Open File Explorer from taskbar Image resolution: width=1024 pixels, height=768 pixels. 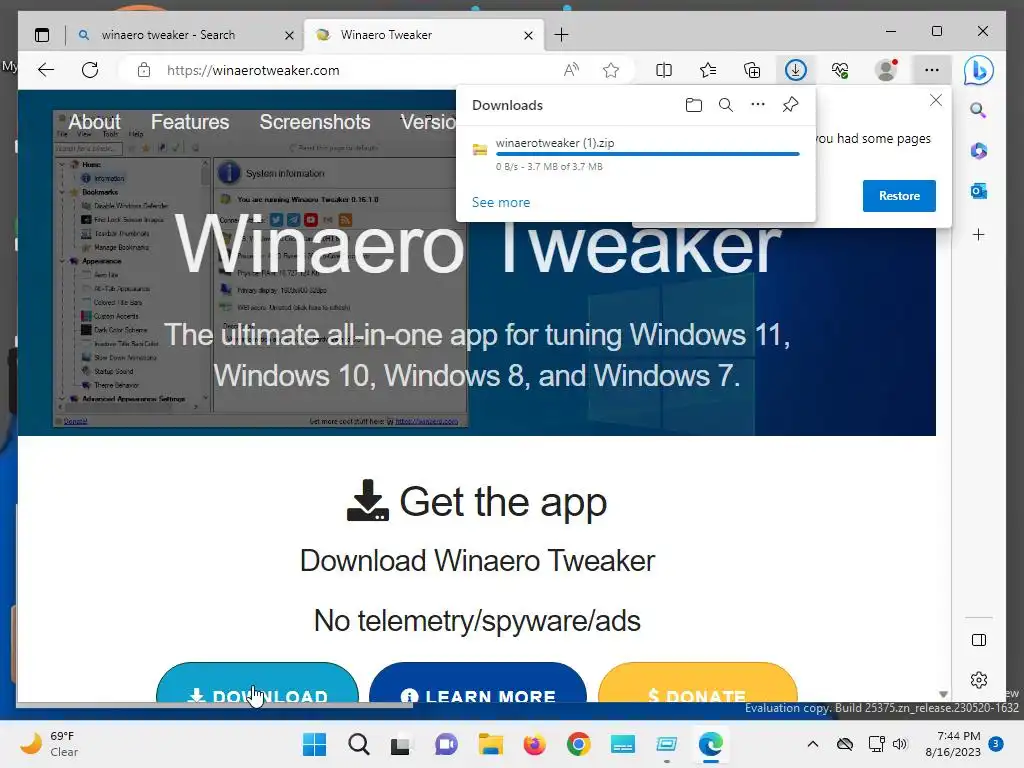490,744
